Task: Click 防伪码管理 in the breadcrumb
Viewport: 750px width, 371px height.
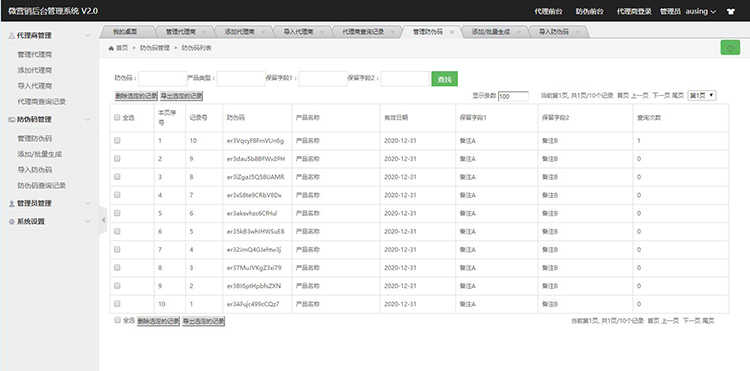Action: tap(154, 48)
